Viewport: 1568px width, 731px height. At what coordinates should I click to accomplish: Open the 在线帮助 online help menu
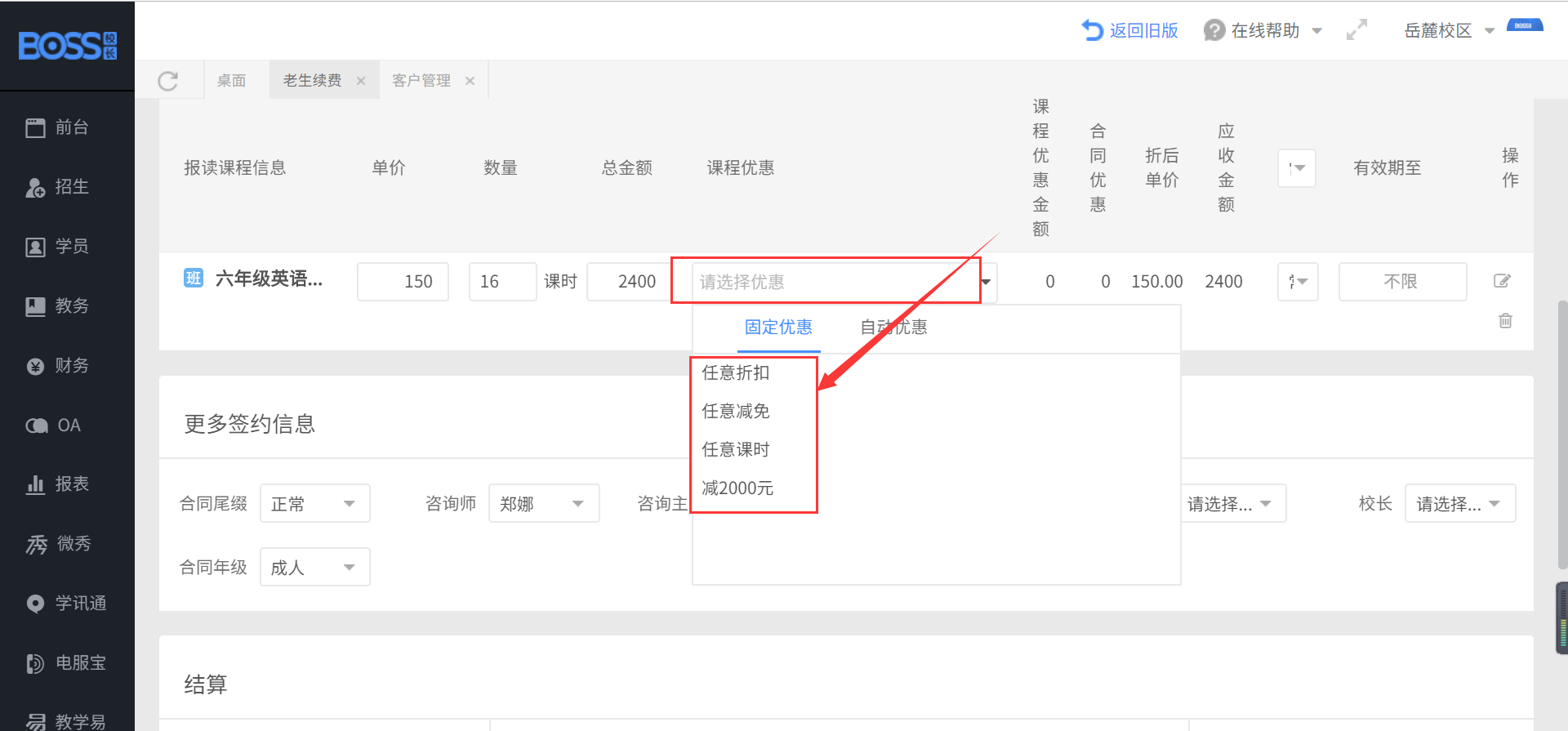[1263, 31]
